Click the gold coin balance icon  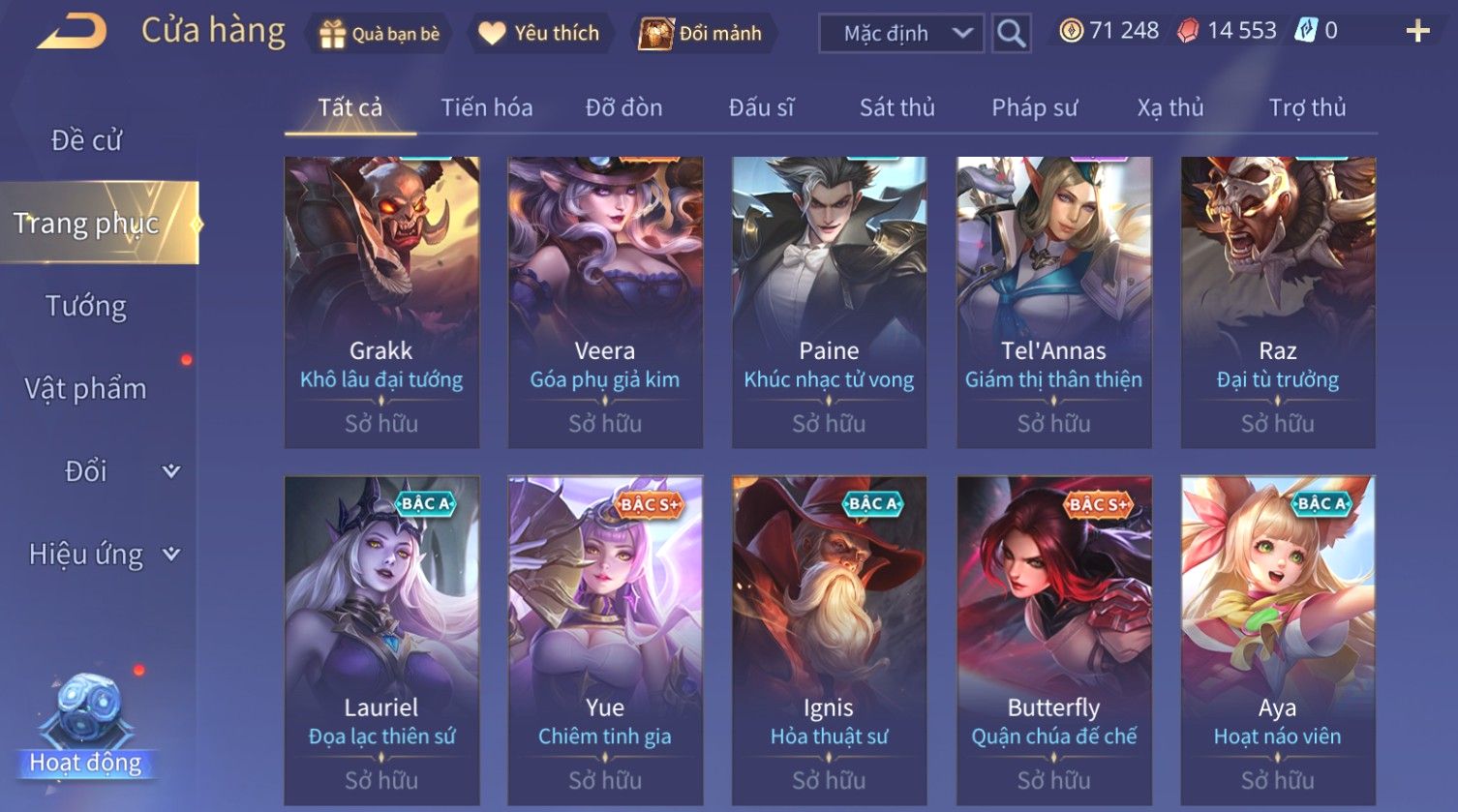(1071, 32)
